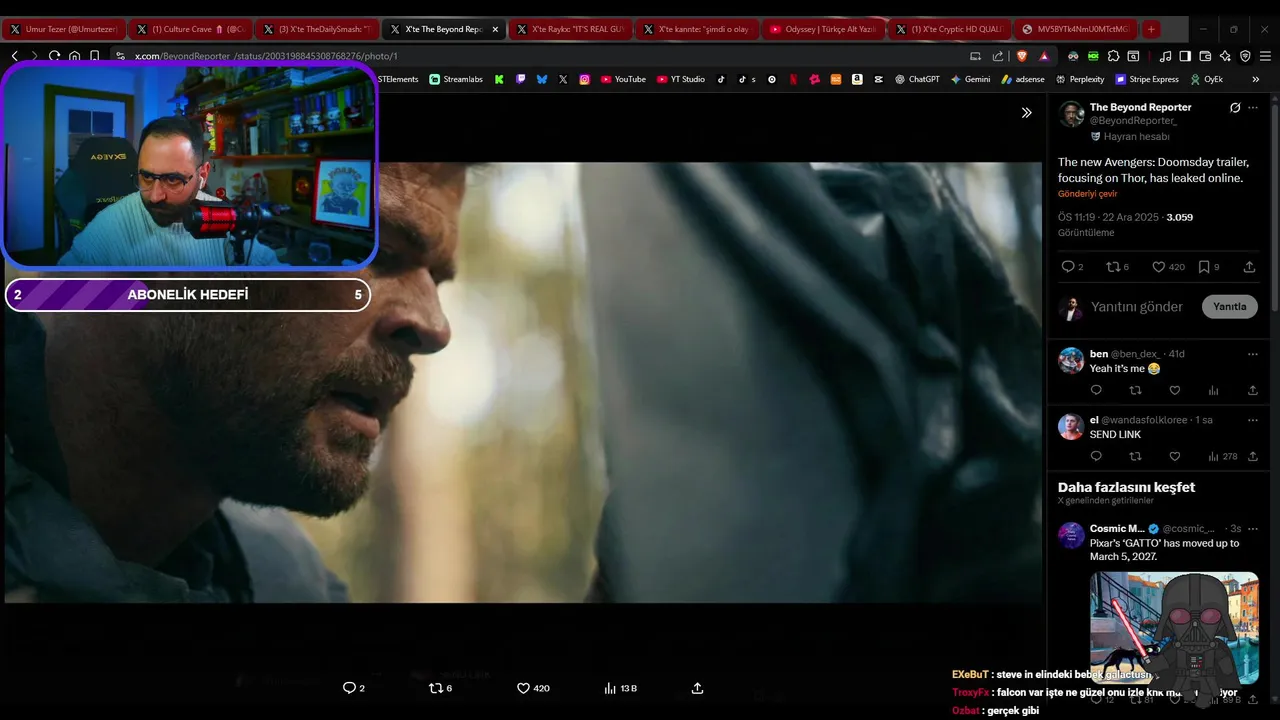Focus the Yanıtını gönder reply field
The height and width of the screenshot is (720, 1280).
coord(1137,307)
